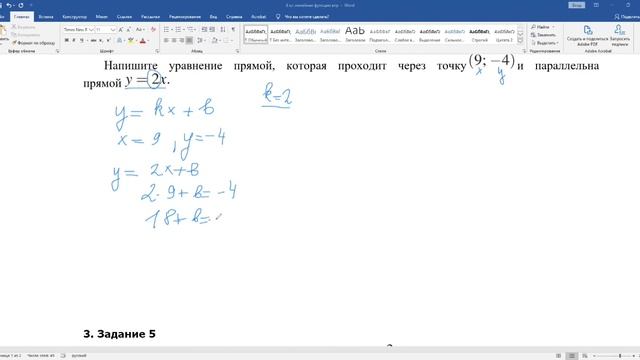The image size is (640, 360).
Task: Click Request Signatures button
Action: [620, 36]
